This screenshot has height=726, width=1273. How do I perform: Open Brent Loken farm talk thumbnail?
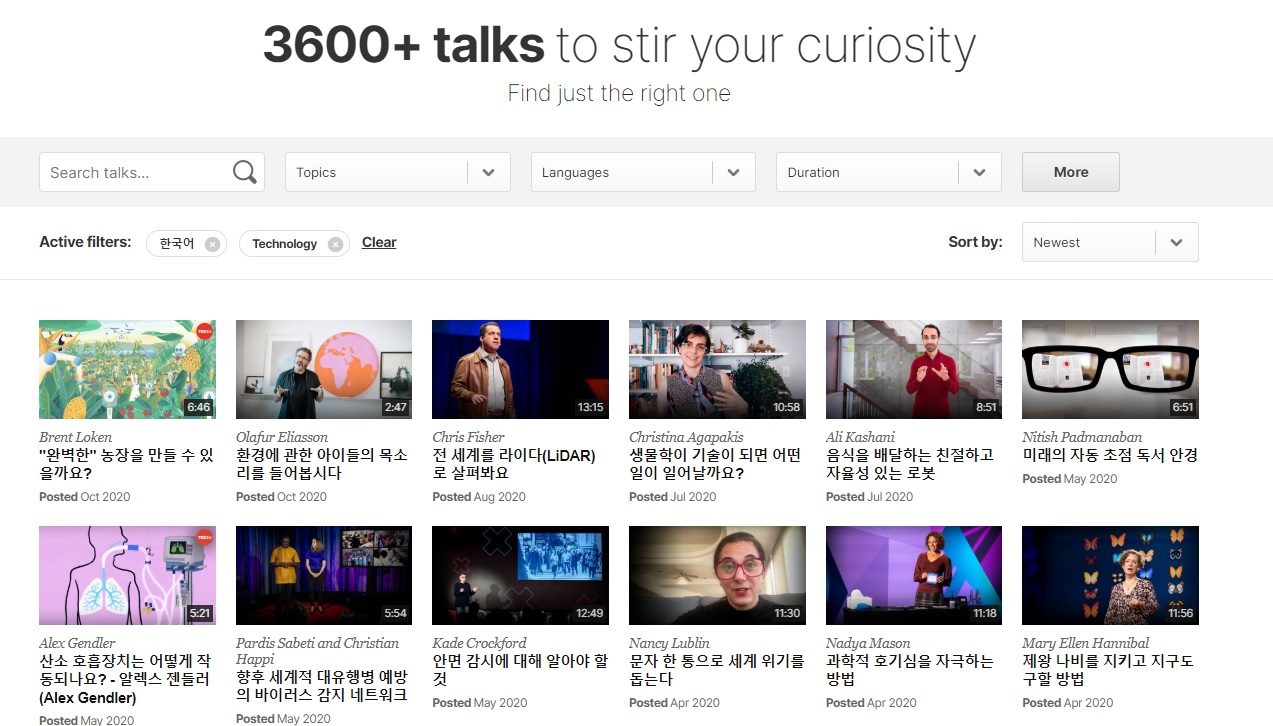127,369
